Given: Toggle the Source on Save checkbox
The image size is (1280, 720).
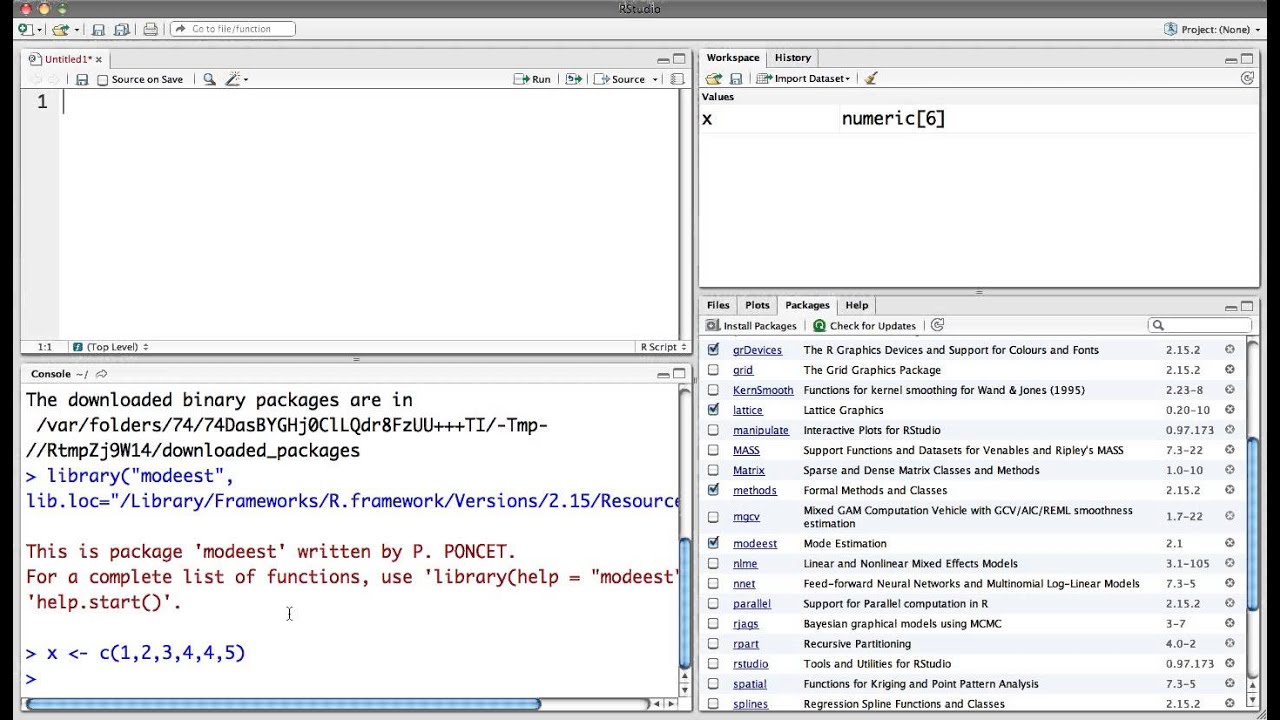Looking at the screenshot, I should tap(102, 80).
